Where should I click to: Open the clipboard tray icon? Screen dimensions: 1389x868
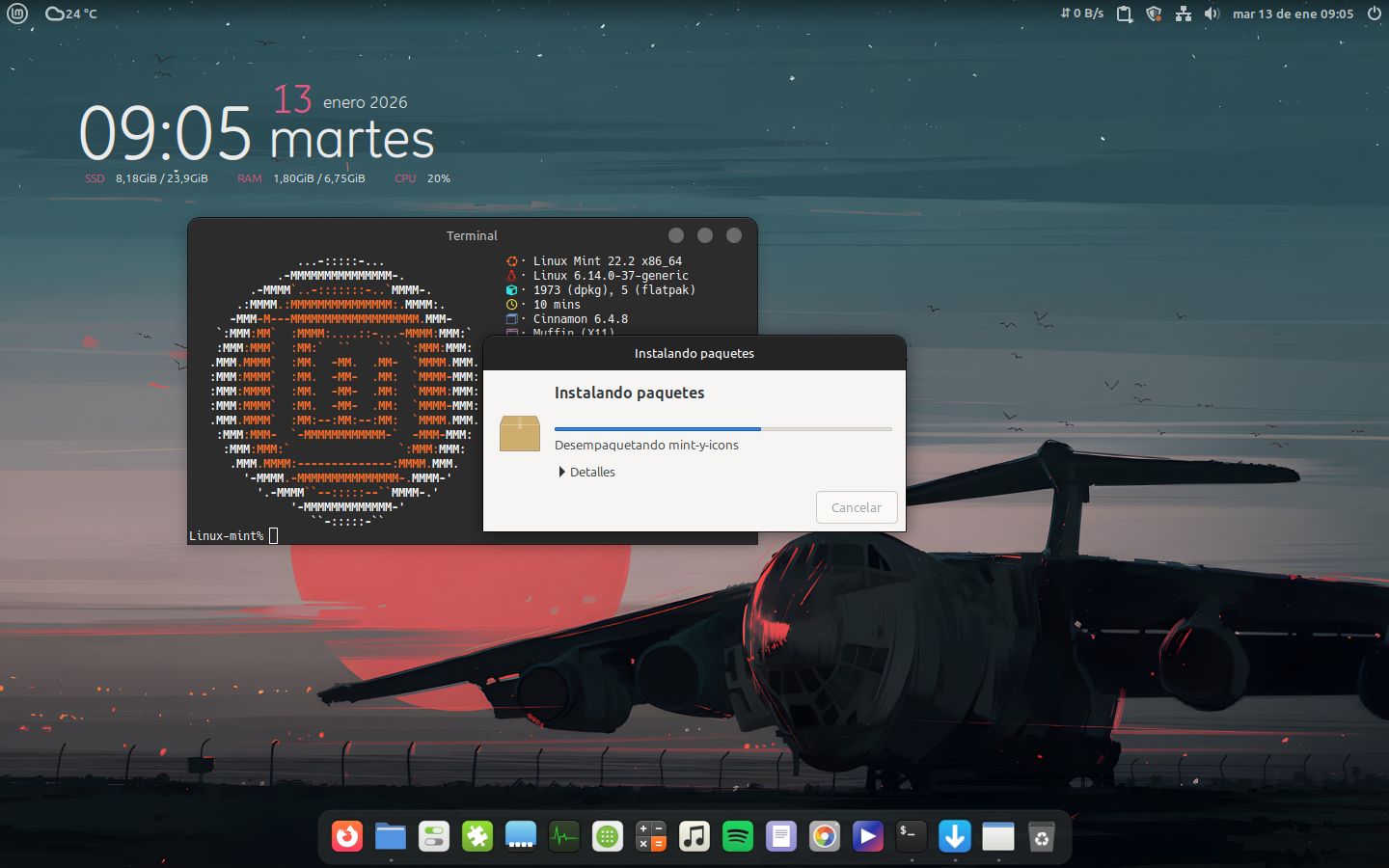pos(1124,14)
